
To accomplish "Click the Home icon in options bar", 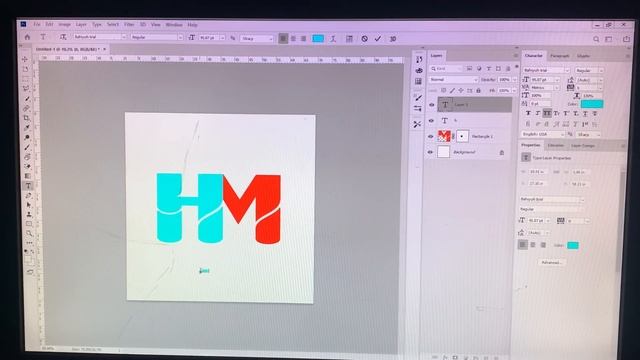I will coord(27,37).
